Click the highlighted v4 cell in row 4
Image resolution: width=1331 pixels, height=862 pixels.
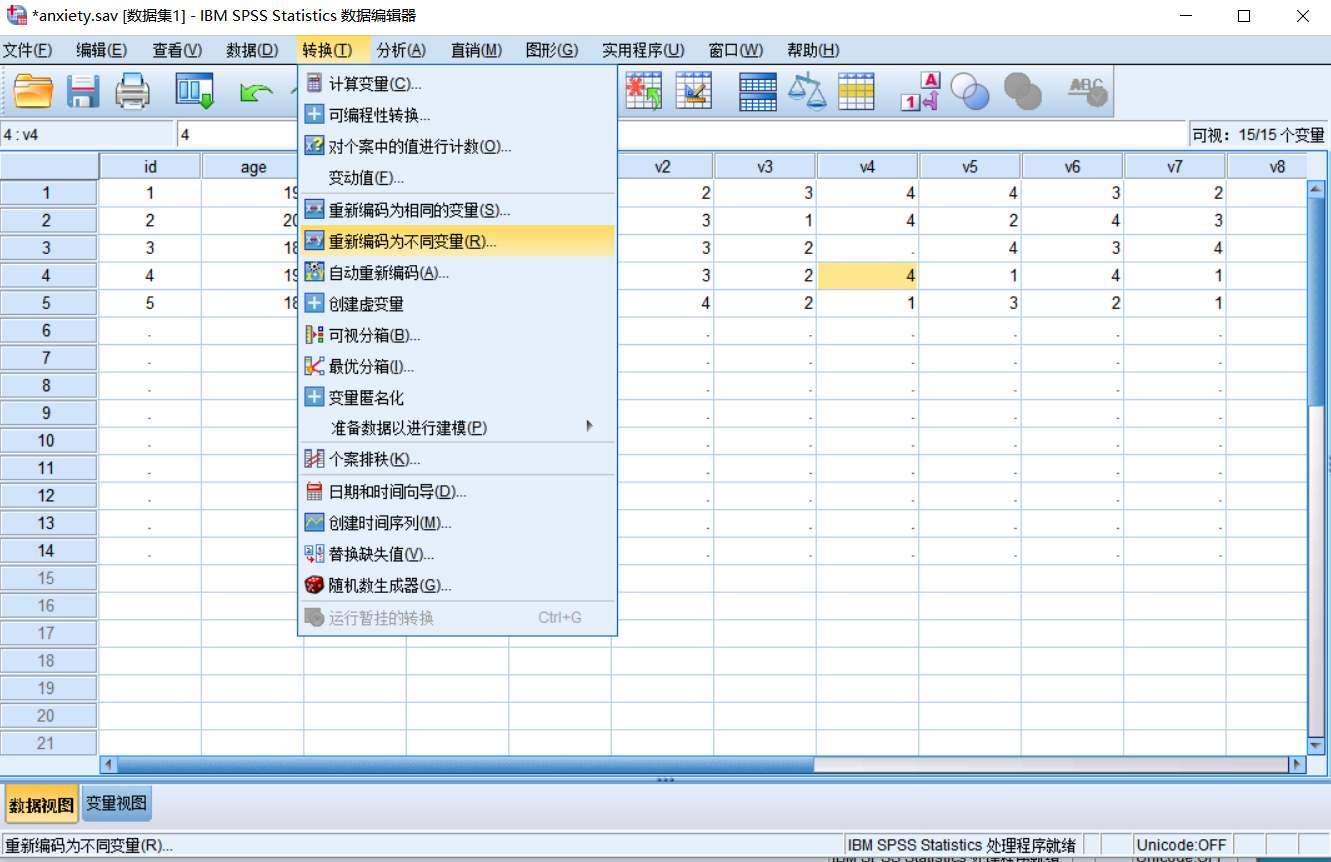(868, 275)
